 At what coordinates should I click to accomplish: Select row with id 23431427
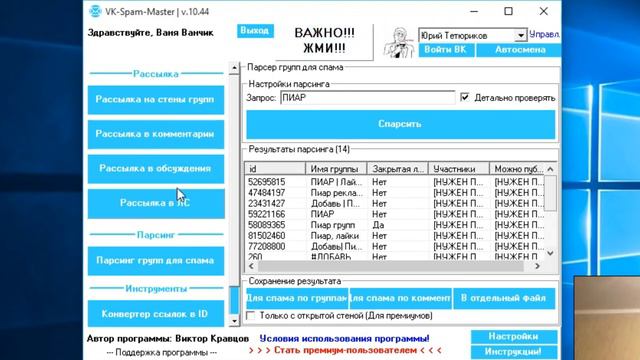click(x=394, y=203)
